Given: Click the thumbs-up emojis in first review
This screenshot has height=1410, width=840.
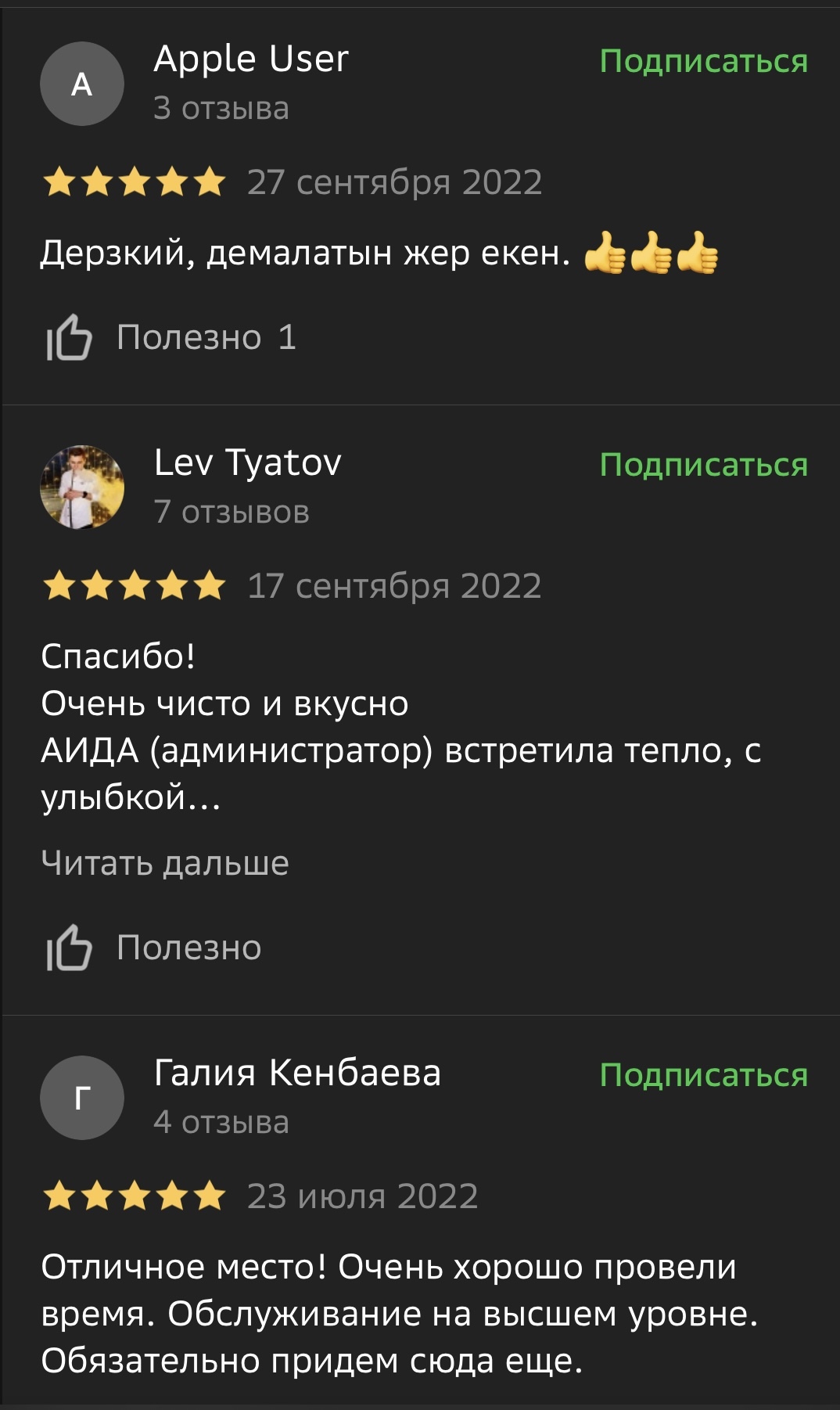Looking at the screenshot, I should tap(651, 254).
